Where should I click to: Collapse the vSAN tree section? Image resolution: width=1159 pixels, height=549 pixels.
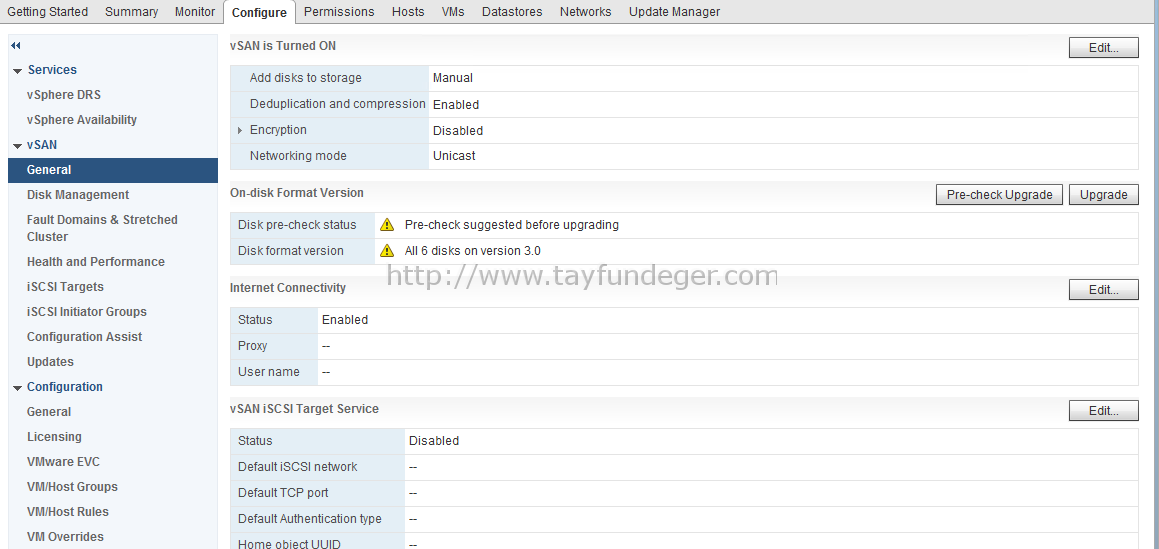click(17, 146)
